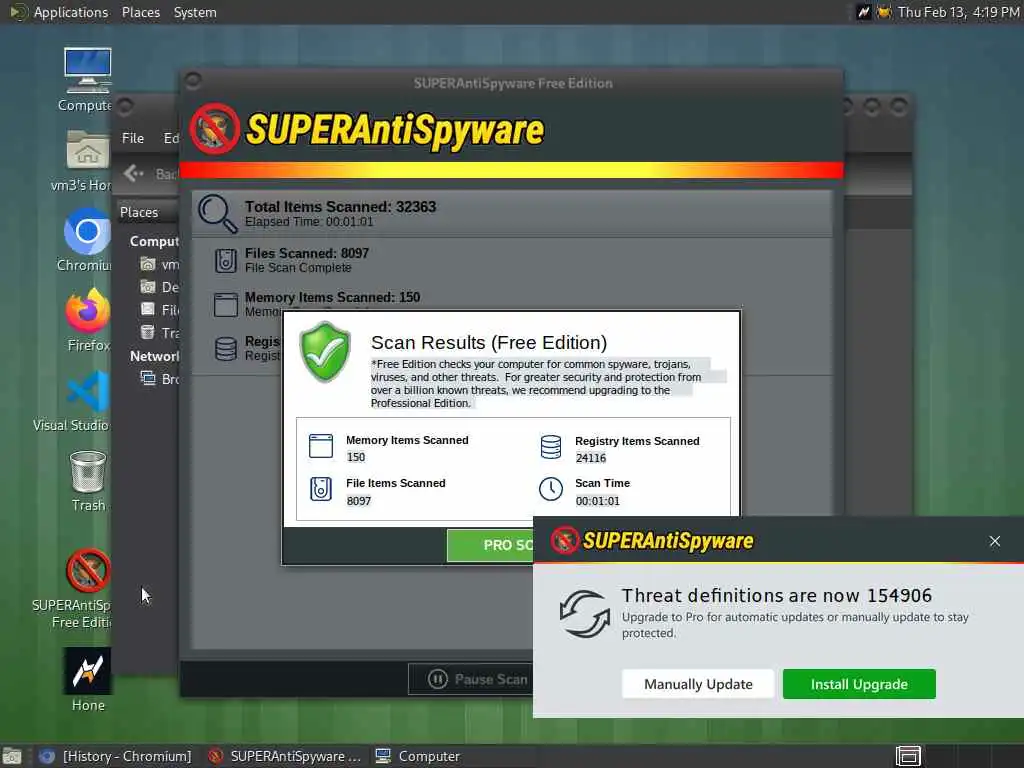Image resolution: width=1024 pixels, height=768 pixels.
Task: Open the Trash desktop icon
Action: pos(88,481)
